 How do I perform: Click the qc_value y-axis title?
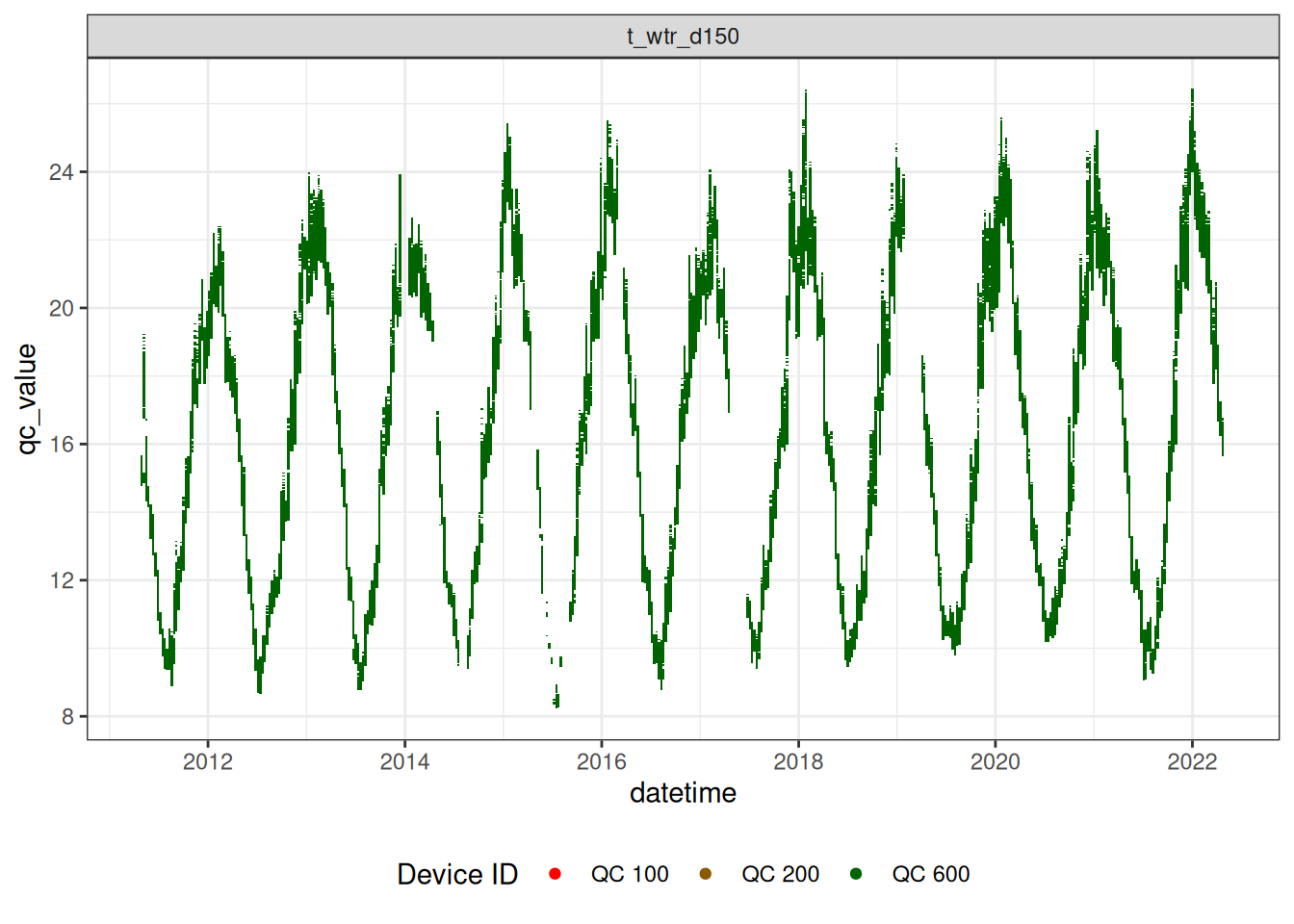(26, 398)
